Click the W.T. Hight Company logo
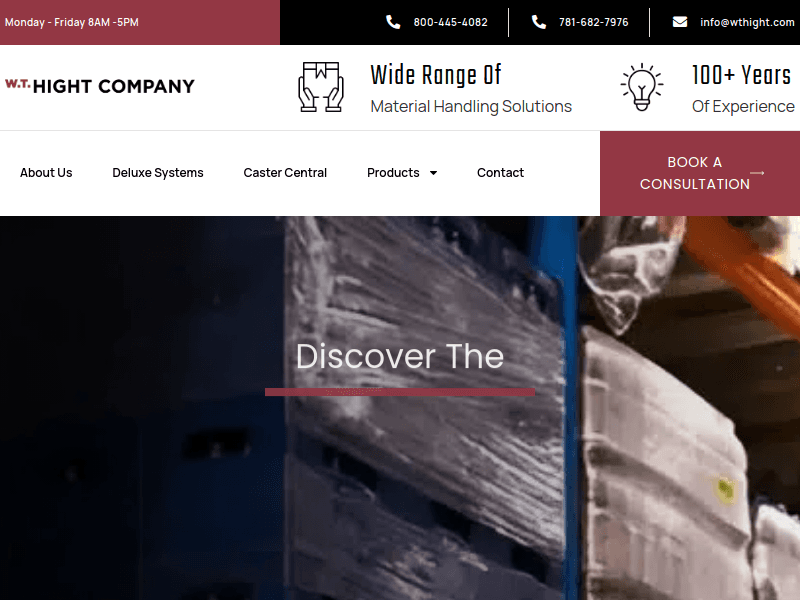This screenshot has height=600, width=800. (99, 86)
